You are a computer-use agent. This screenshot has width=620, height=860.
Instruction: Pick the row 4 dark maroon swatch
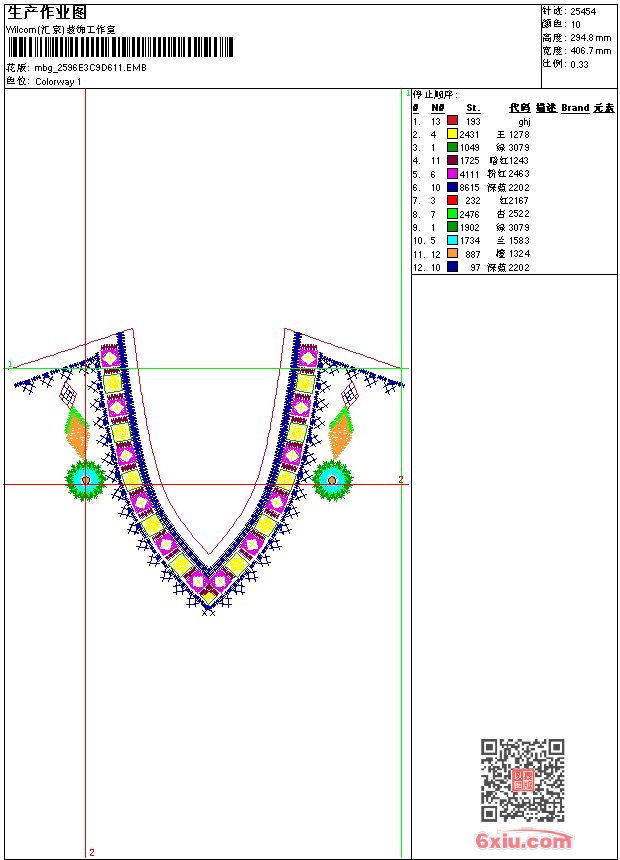click(452, 160)
